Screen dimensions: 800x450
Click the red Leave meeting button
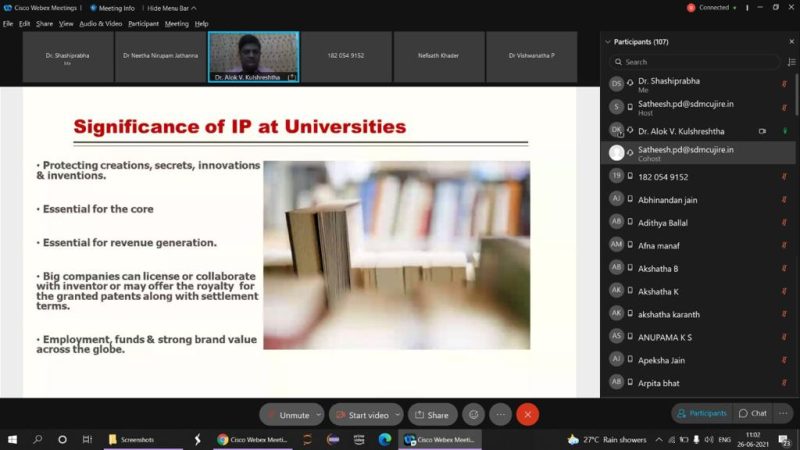click(x=527, y=414)
